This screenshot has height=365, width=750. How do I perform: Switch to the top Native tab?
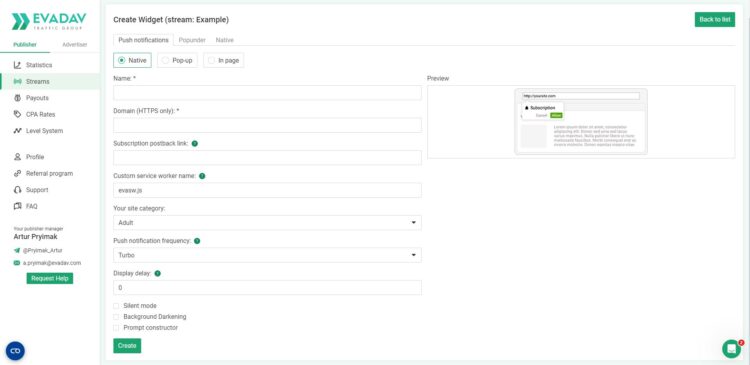point(225,40)
